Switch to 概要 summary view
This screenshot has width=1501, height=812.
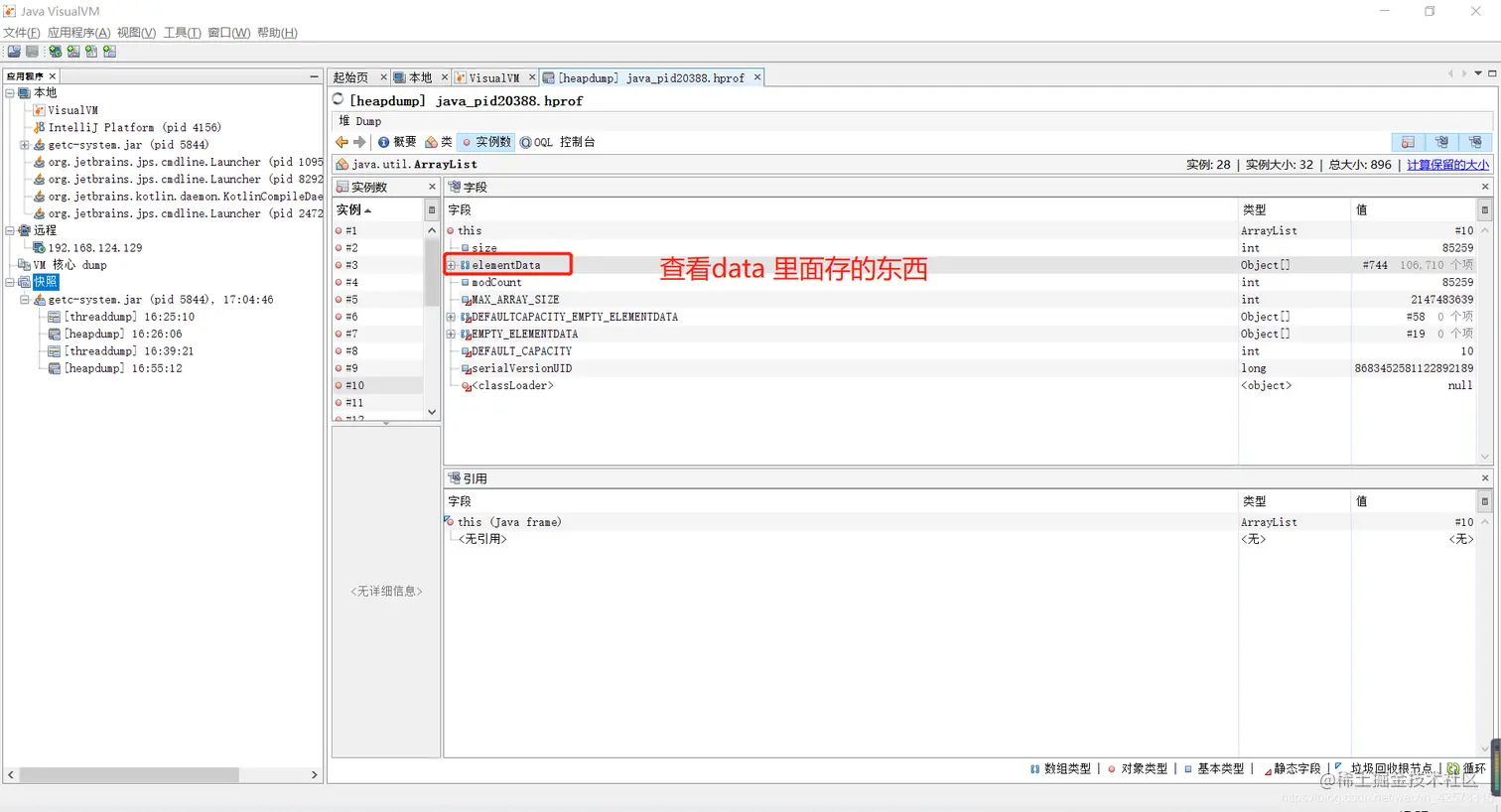[x=397, y=142]
